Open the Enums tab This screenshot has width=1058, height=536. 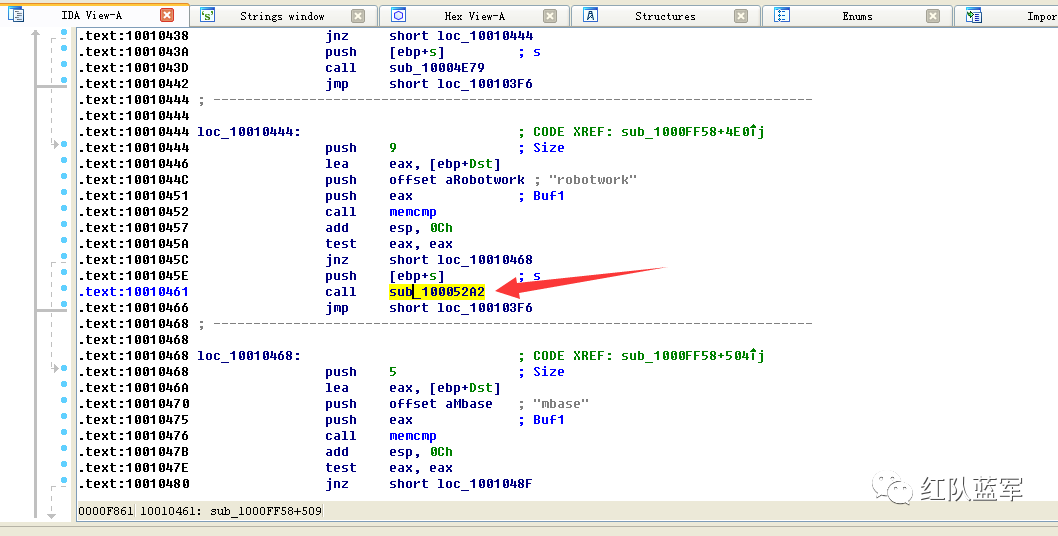(857, 16)
